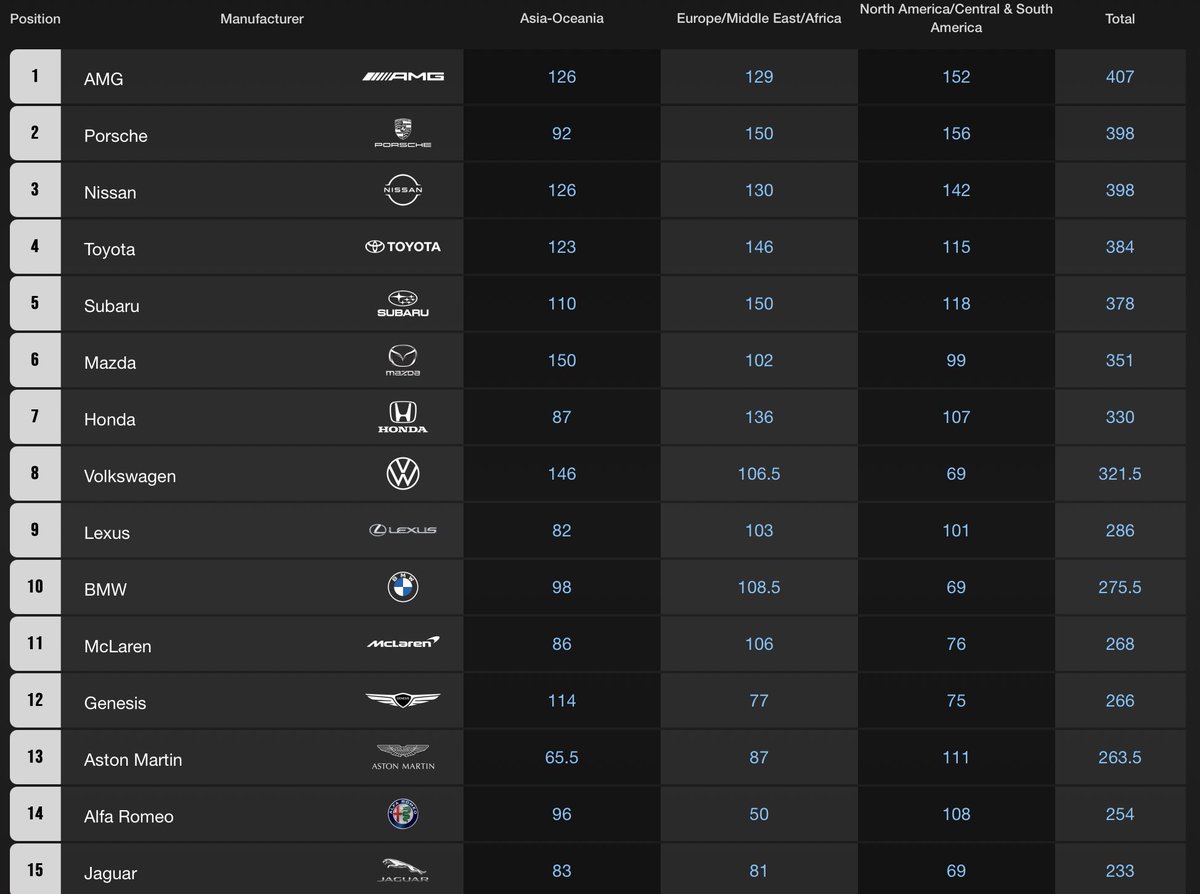
Task: Click Volkswagen's Europe score 106.5
Action: 759,473
